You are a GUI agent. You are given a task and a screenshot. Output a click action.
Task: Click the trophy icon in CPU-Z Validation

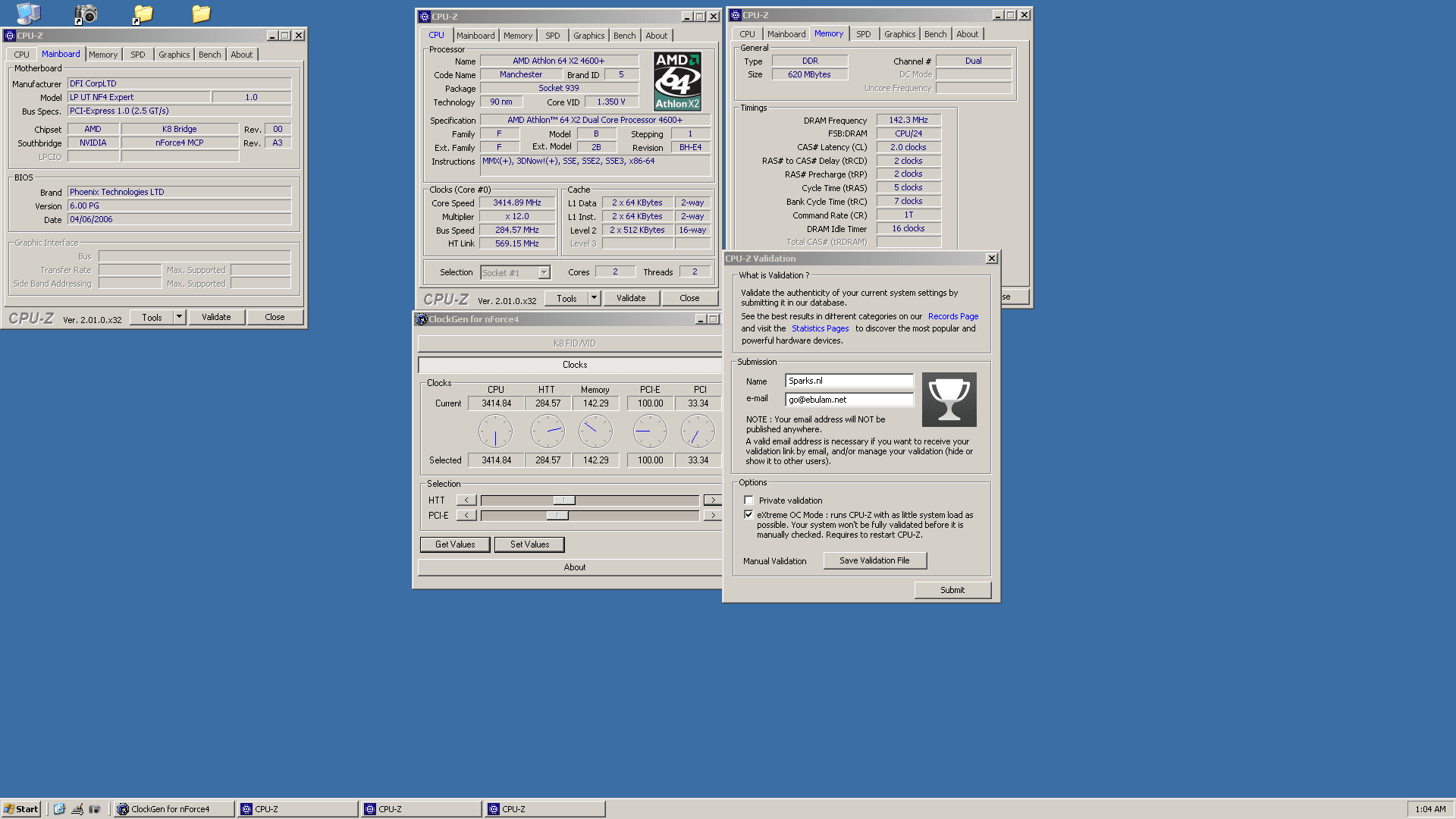[x=949, y=400]
